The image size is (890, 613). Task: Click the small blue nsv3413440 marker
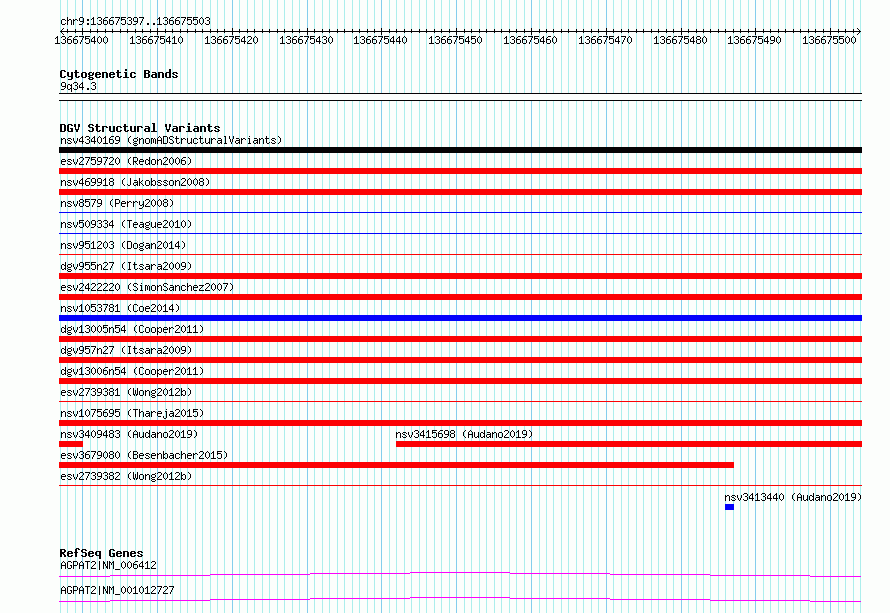(729, 507)
